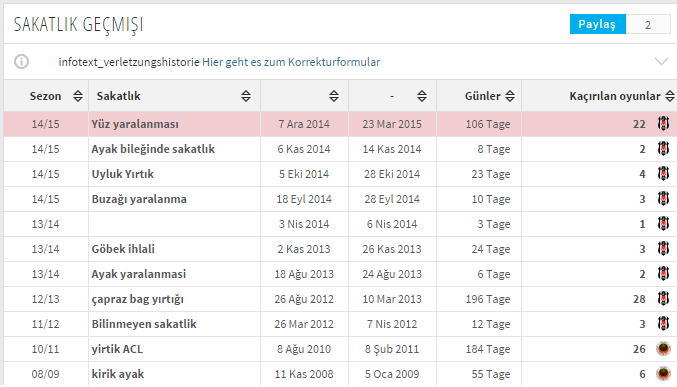Click the Paylaş share button
The height and width of the screenshot is (387, 677).
pos(598,24)
